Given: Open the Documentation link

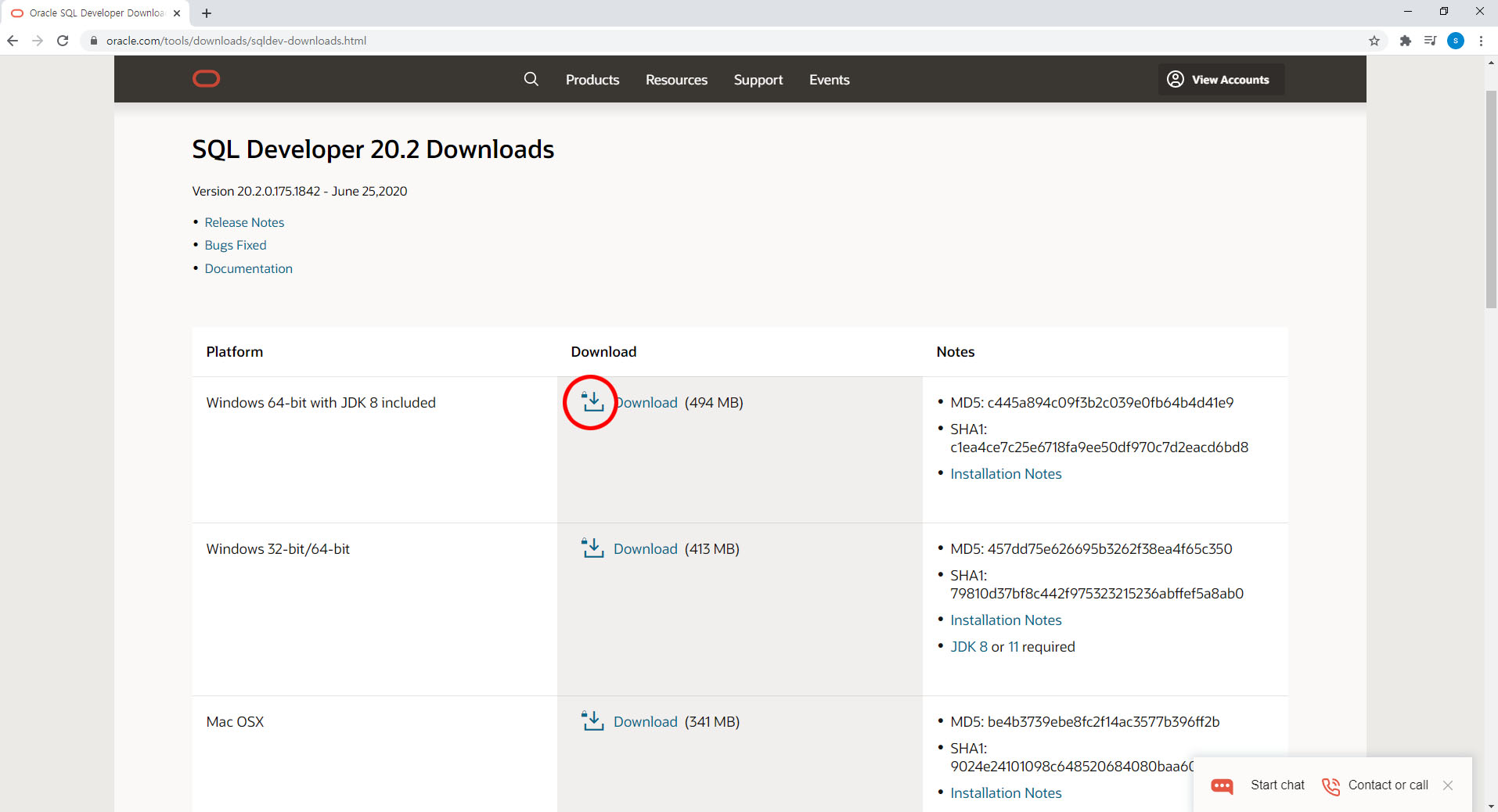Looking at the screenshot, I should (x=249, y=268).
